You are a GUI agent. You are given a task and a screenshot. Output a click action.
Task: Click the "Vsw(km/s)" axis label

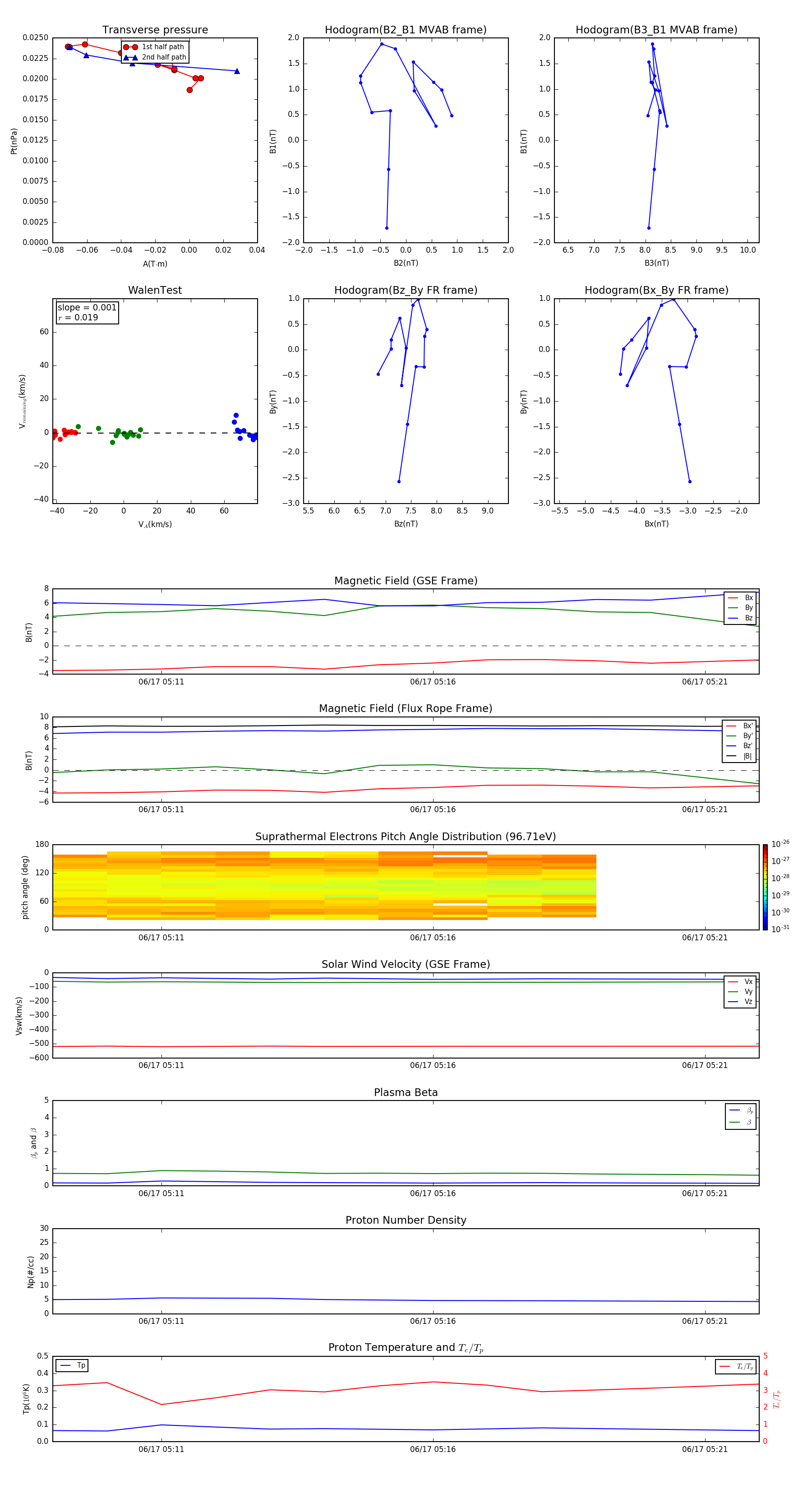(x=19, y=1016)
